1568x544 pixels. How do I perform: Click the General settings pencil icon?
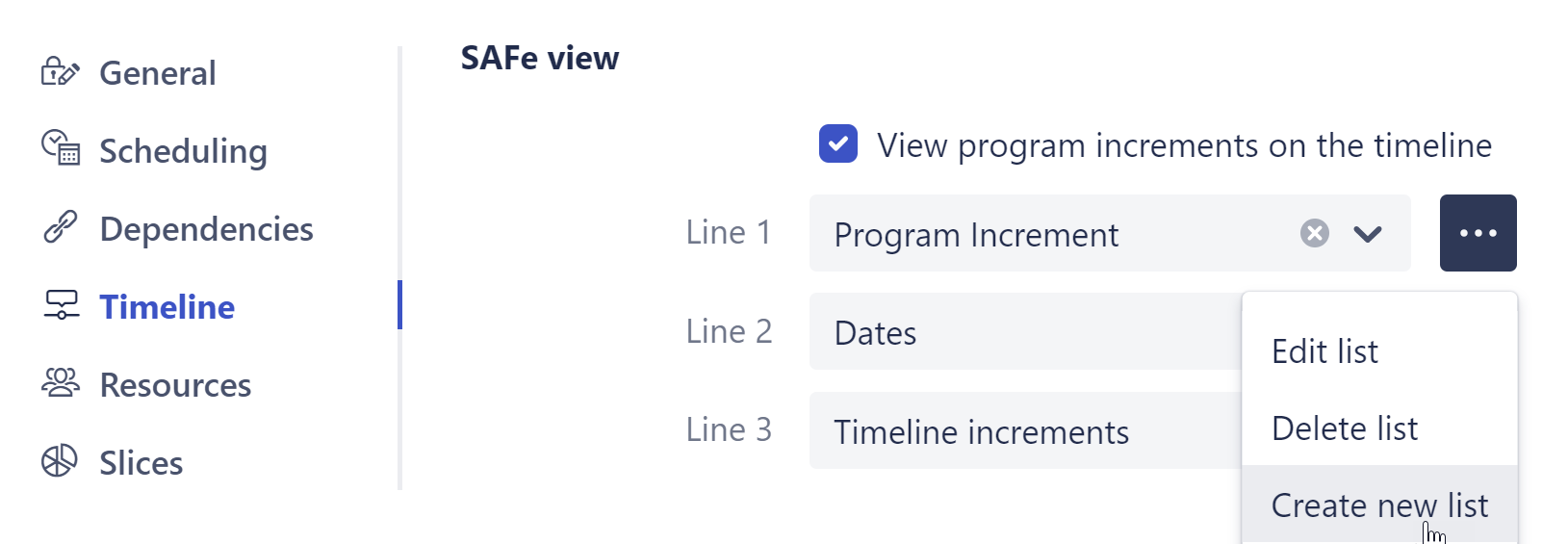click(x=60, y=72)
